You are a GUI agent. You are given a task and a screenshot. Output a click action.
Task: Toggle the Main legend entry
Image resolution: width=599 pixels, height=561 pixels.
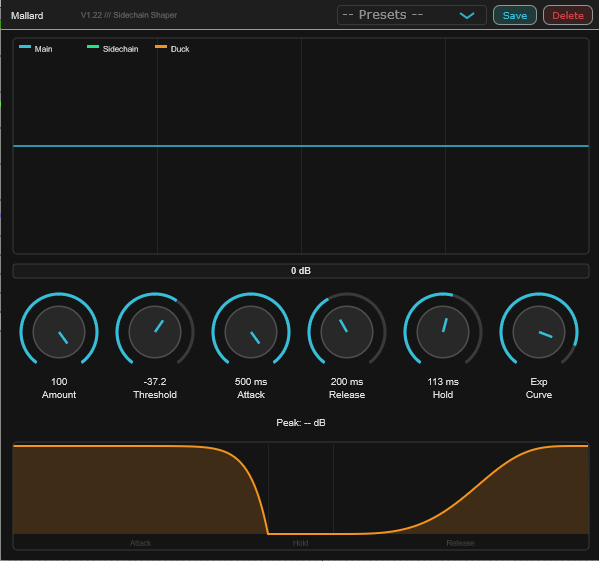(36, 49)
